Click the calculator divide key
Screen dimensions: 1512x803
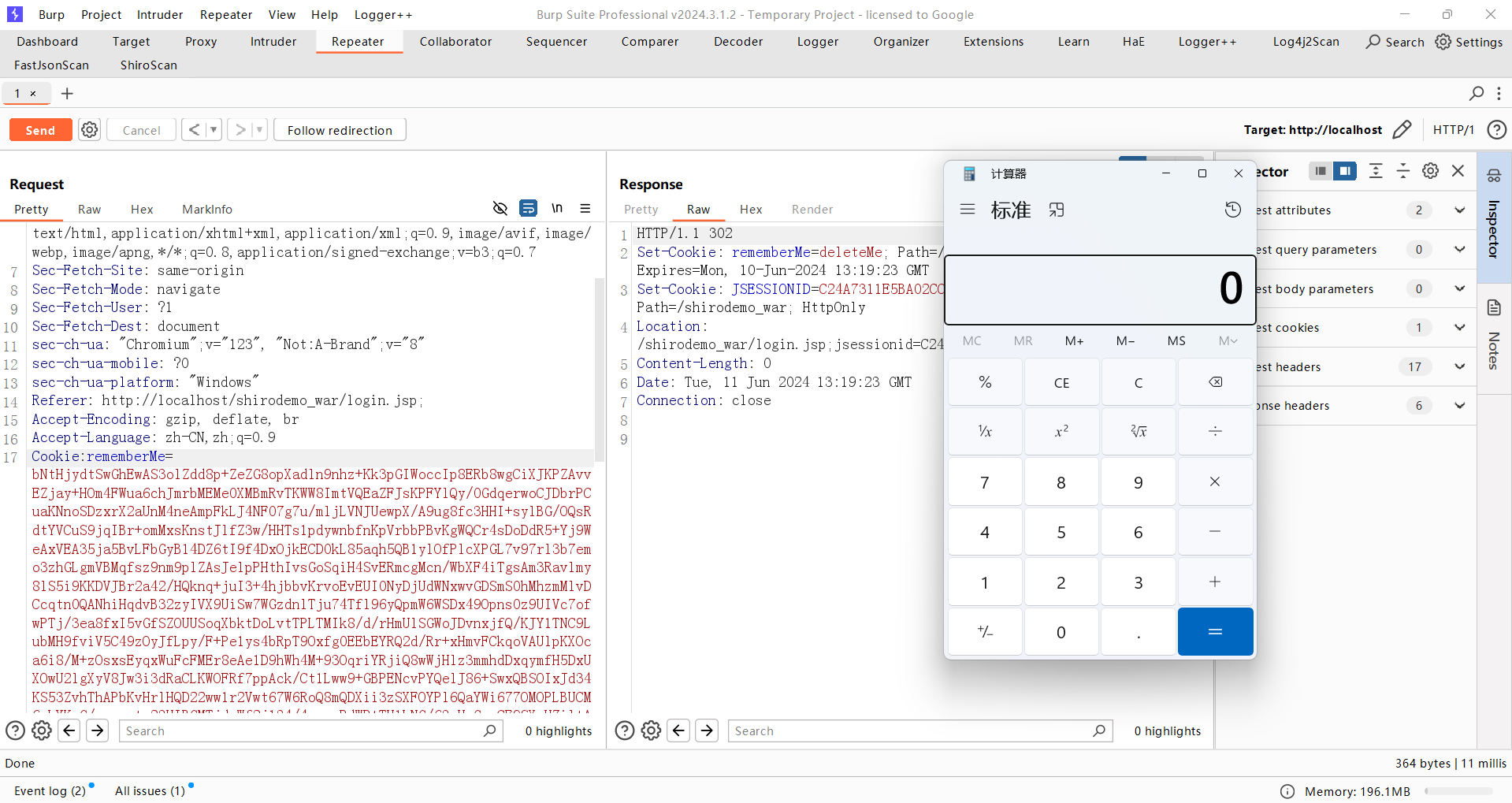point(1215,431)
